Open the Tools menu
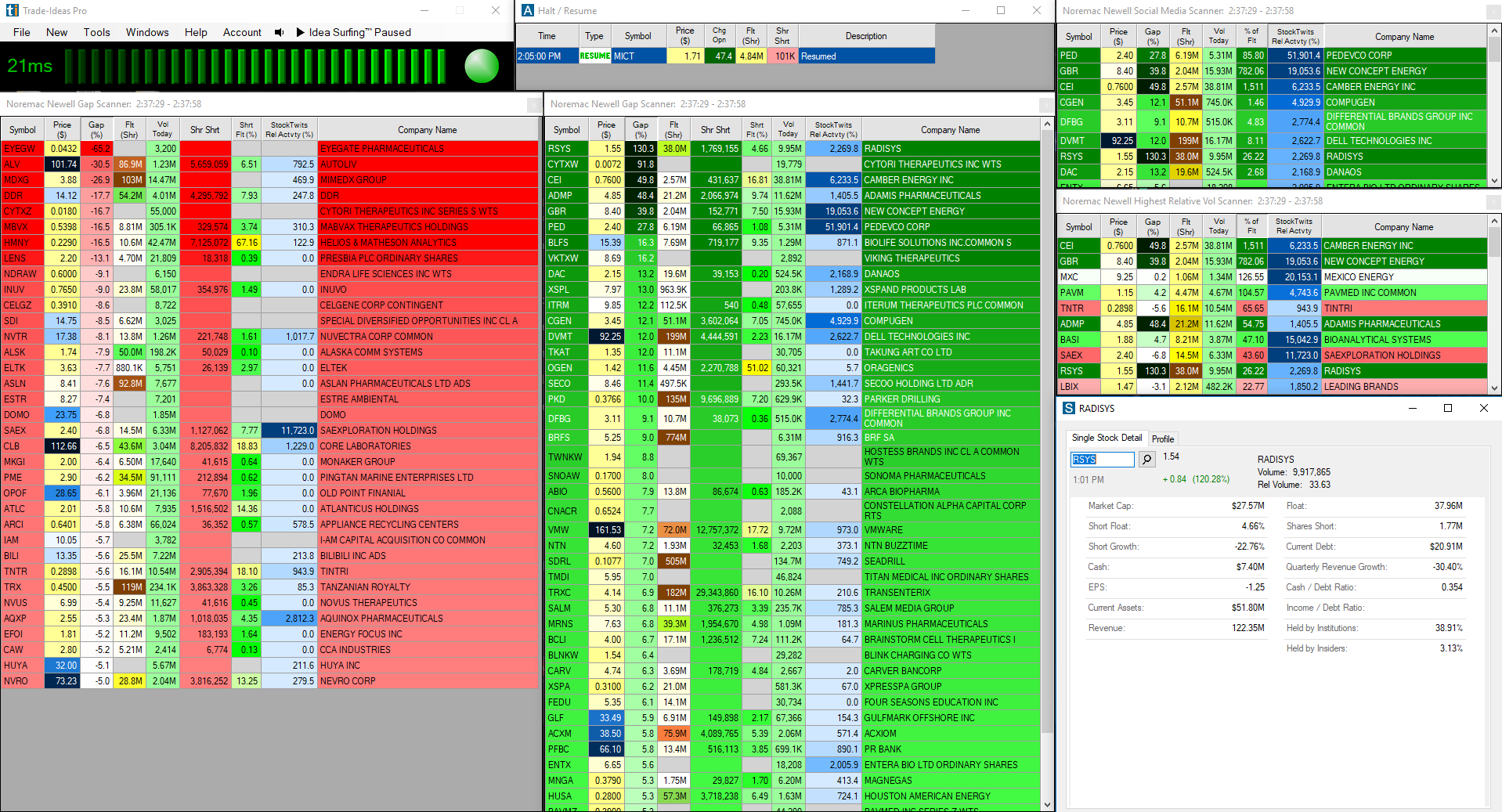This screenshot has width=1502, height=812. [x=96, y=32]
